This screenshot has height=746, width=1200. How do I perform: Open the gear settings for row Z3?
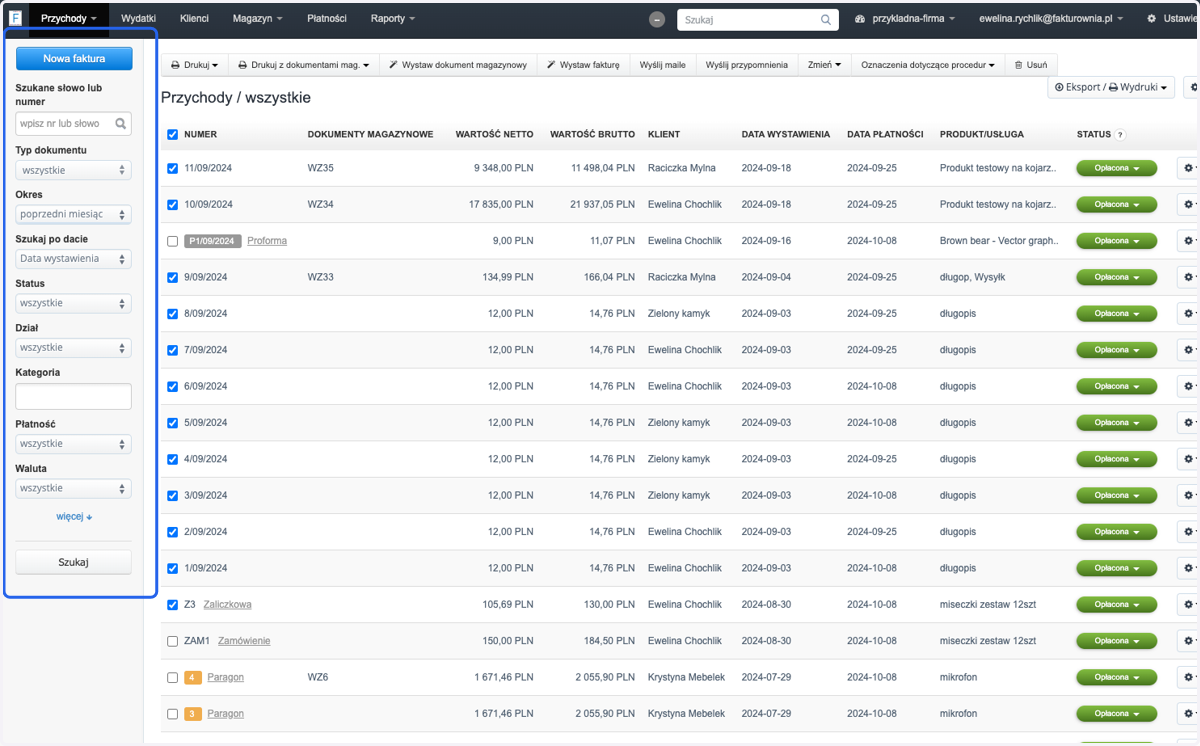click(x=1189, y=604)
